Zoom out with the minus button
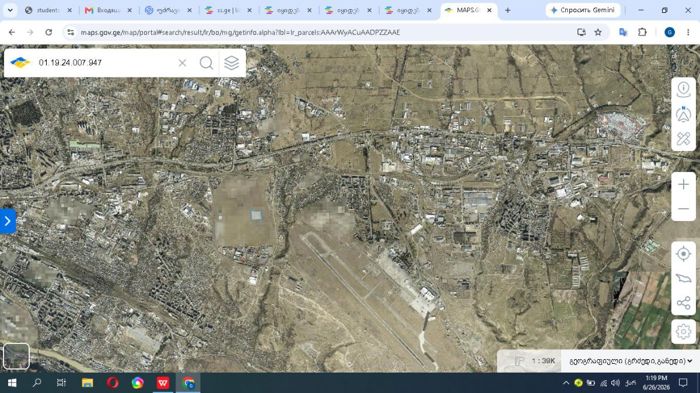Screen dimensions: 700x393 tap(683, 209)
